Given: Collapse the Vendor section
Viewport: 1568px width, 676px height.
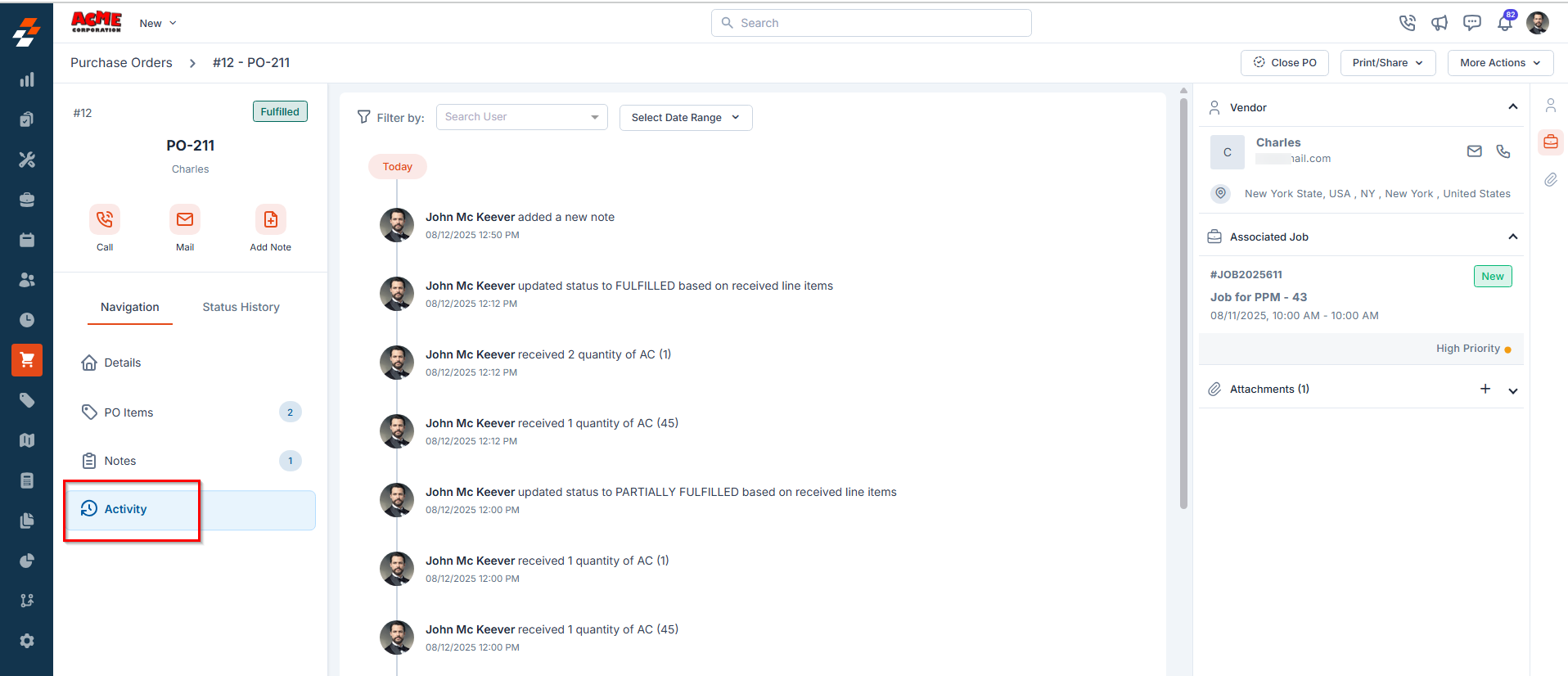Looking at the screenshot, I should click(x=1513, y=107).
